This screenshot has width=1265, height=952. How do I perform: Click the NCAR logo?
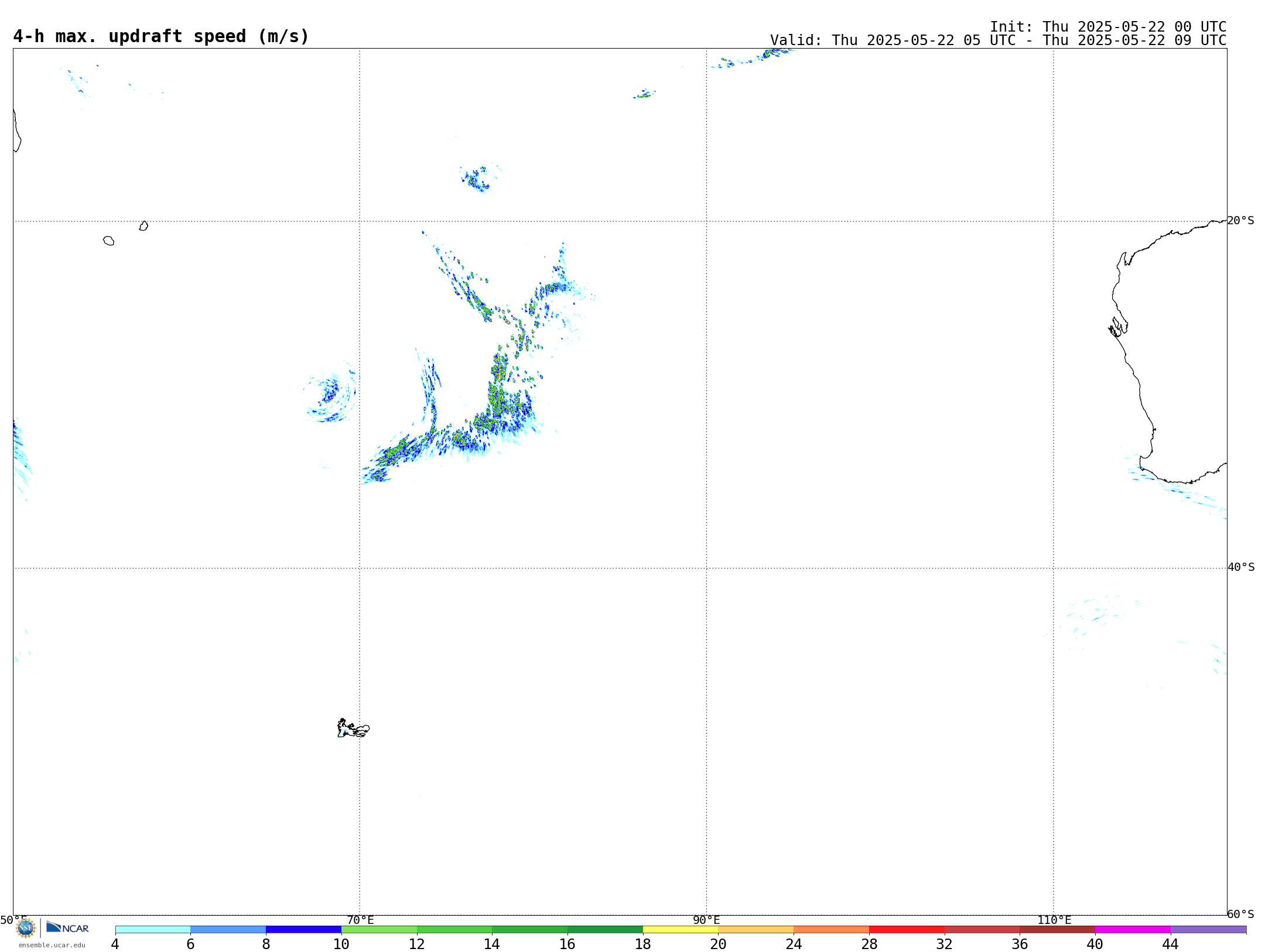coord(67,927)
